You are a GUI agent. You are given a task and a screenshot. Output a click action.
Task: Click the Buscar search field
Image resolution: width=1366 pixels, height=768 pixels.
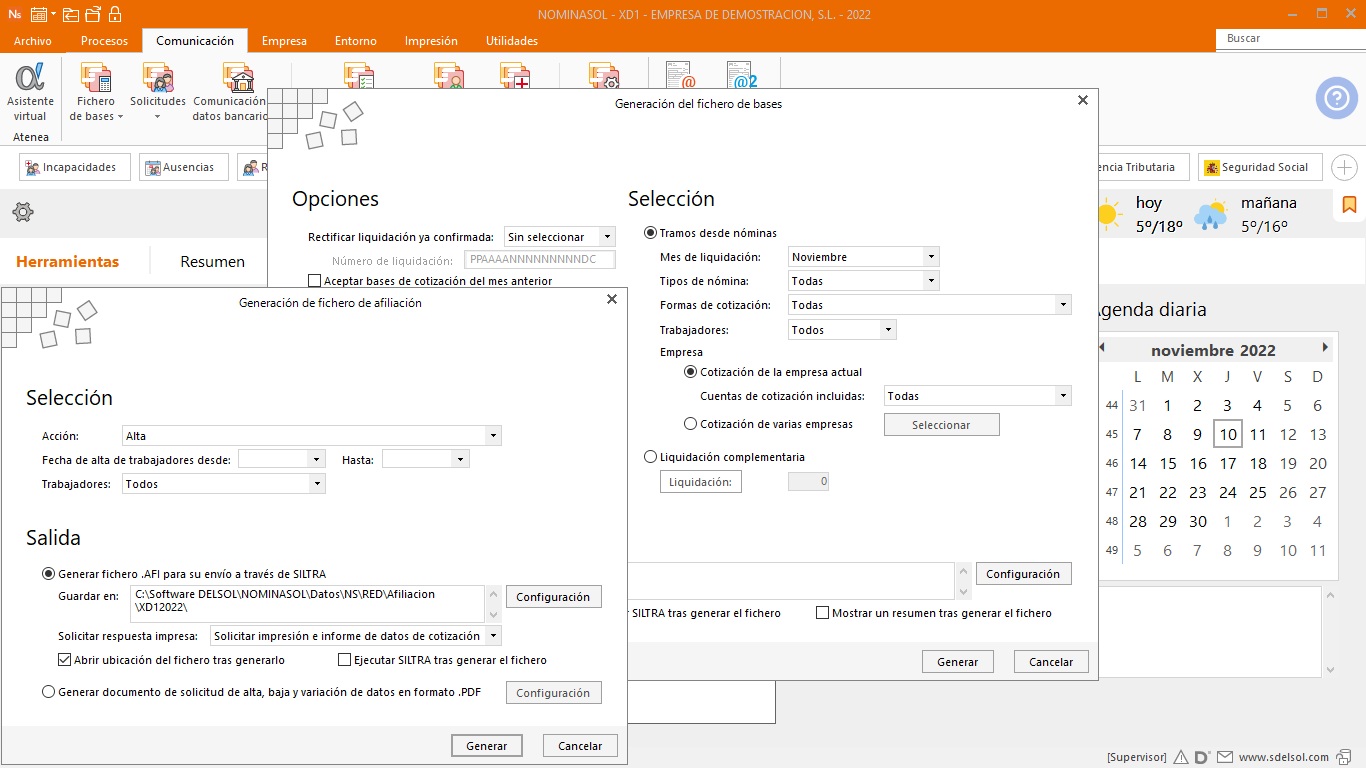(1288, 39)
